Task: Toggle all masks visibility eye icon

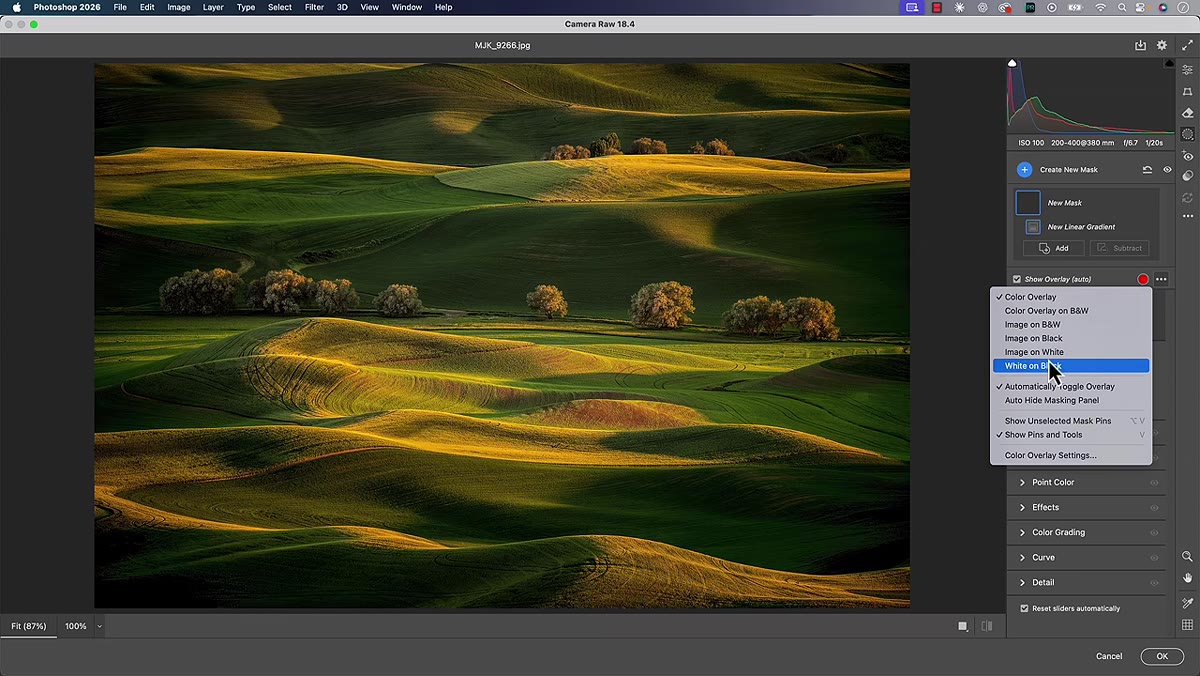Action: pos(1167,170)
